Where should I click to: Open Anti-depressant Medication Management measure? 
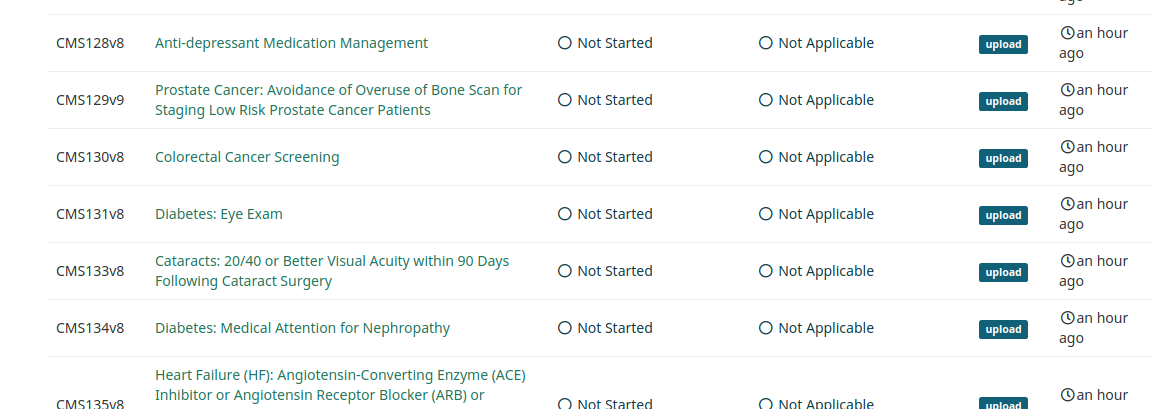point(291,43)
